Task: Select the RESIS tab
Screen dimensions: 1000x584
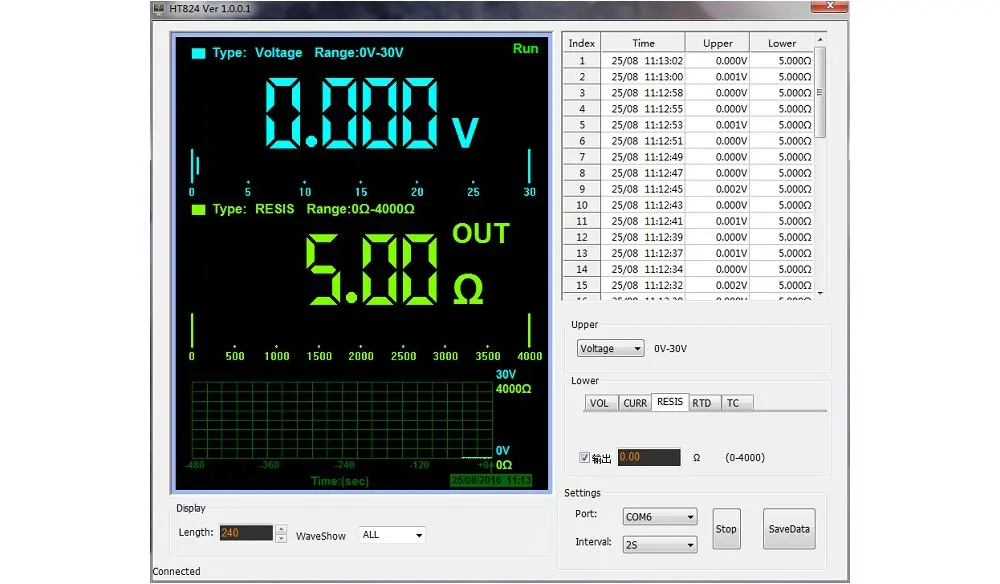Action: [x=670, y=402]
